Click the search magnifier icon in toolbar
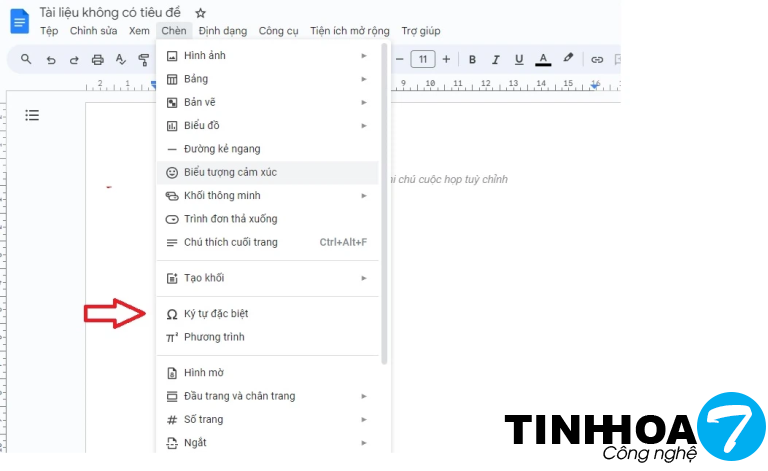 coord(27,60)
